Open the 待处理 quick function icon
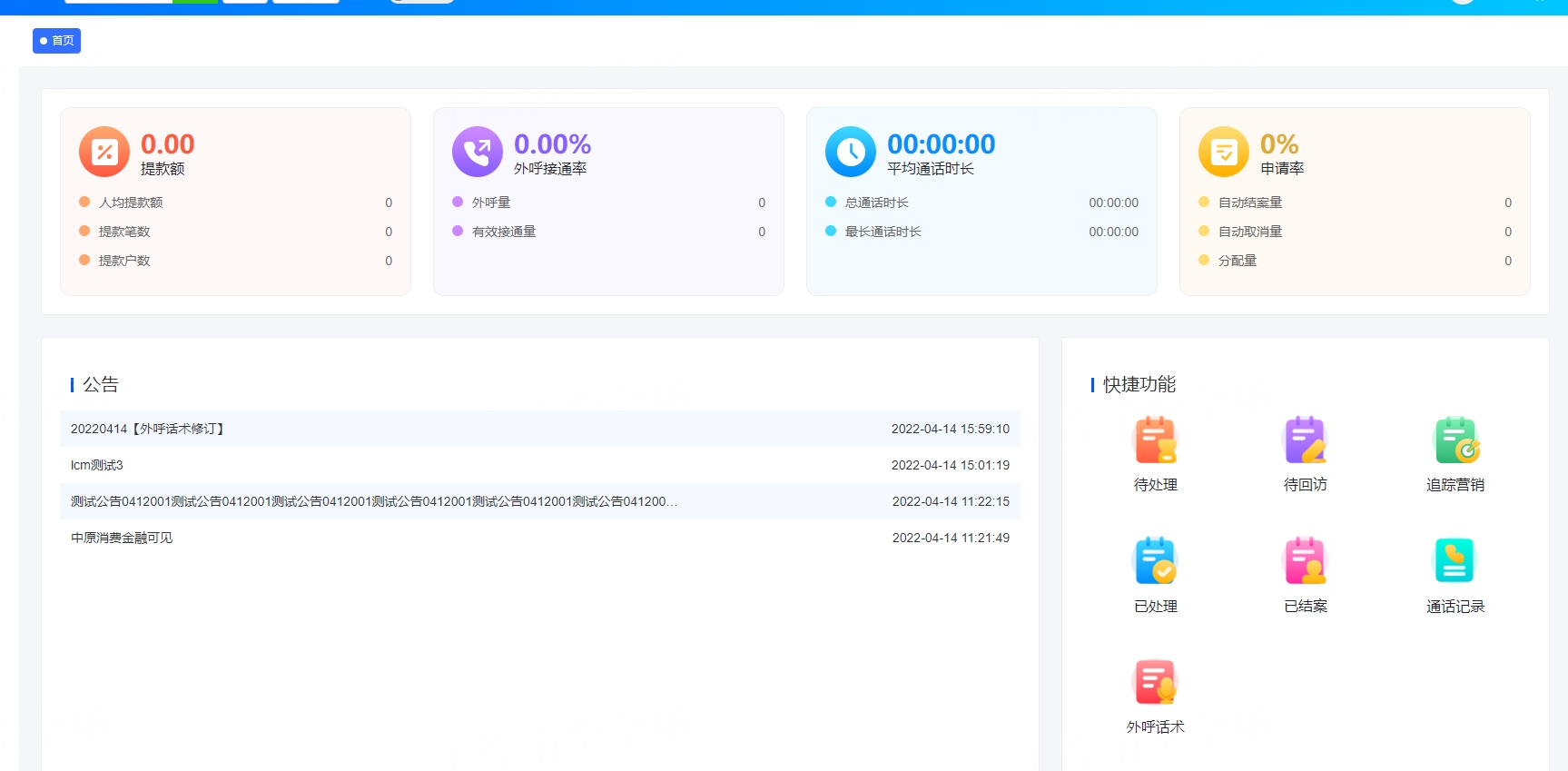The width and height of the screenshot is (1568, 771). (x=1155, y=440)
